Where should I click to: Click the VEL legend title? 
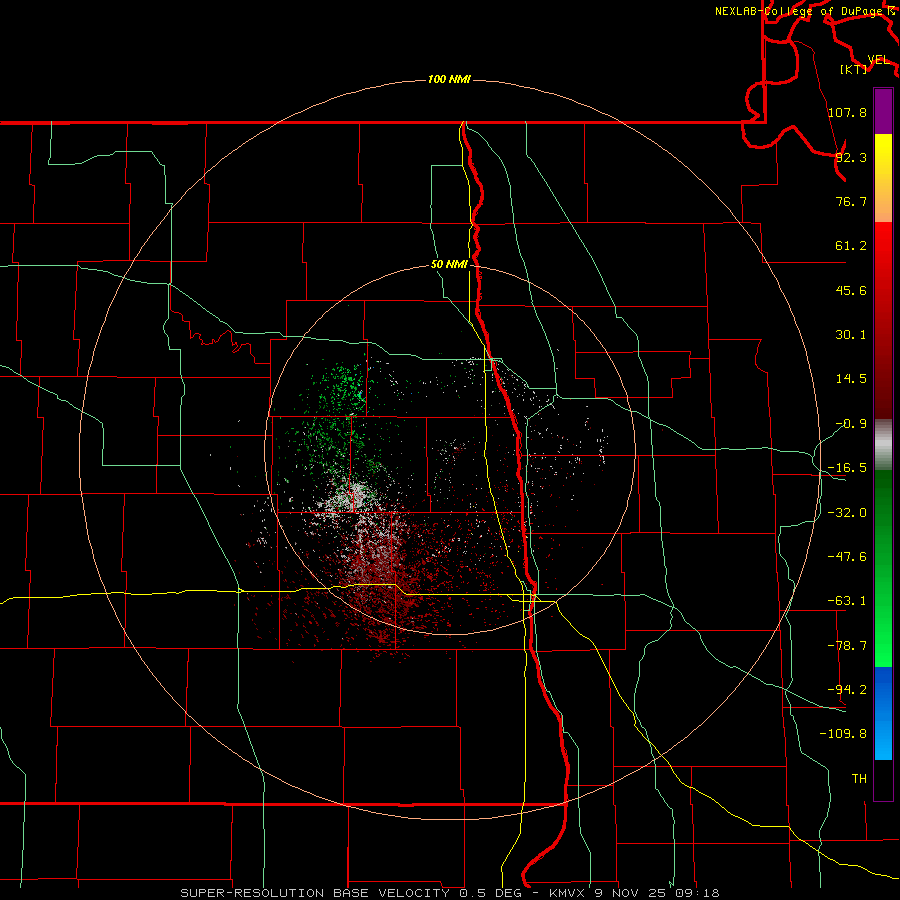pos(878,60)
